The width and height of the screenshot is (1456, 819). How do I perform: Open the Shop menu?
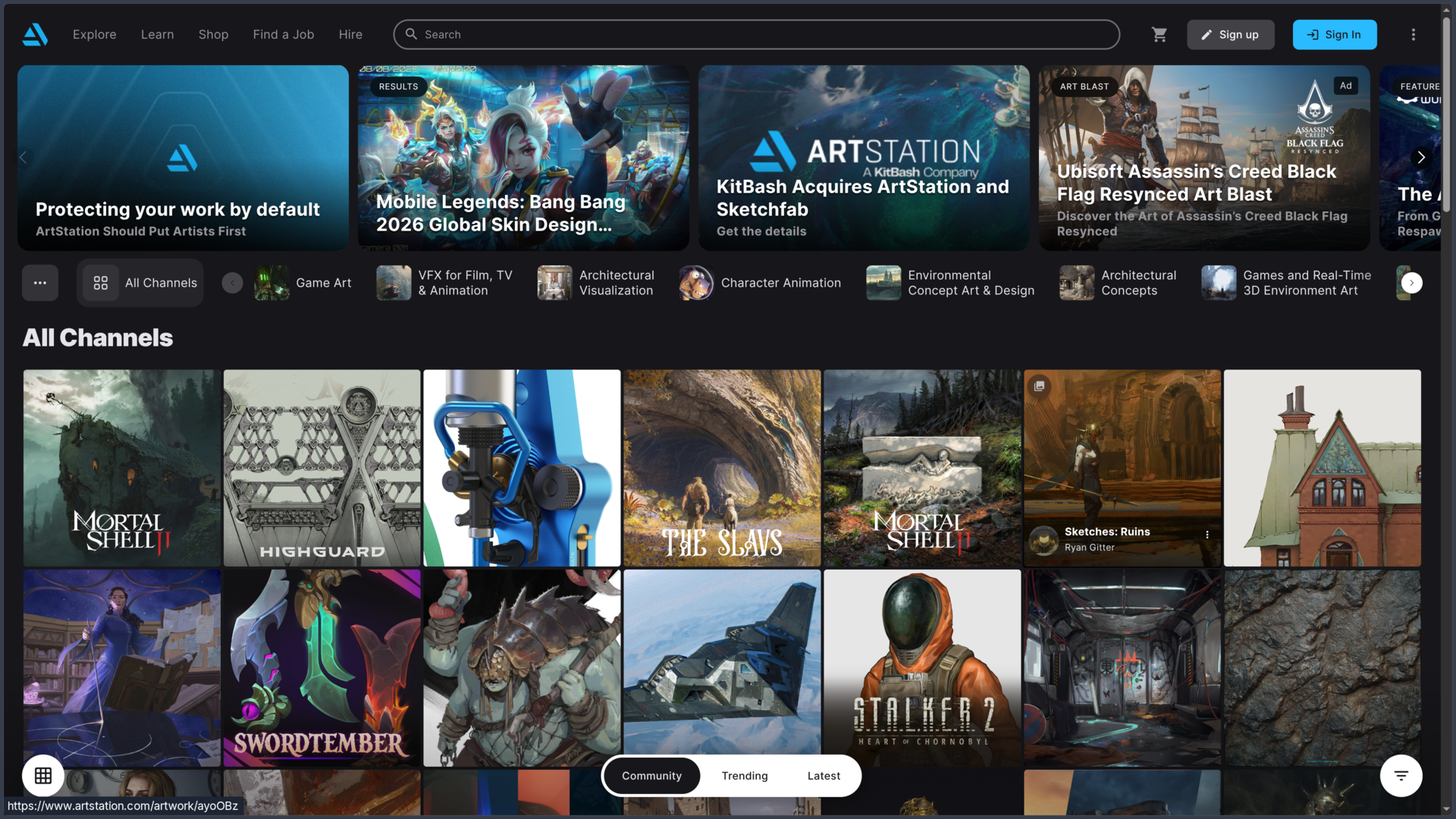click(x=214, y=34)
